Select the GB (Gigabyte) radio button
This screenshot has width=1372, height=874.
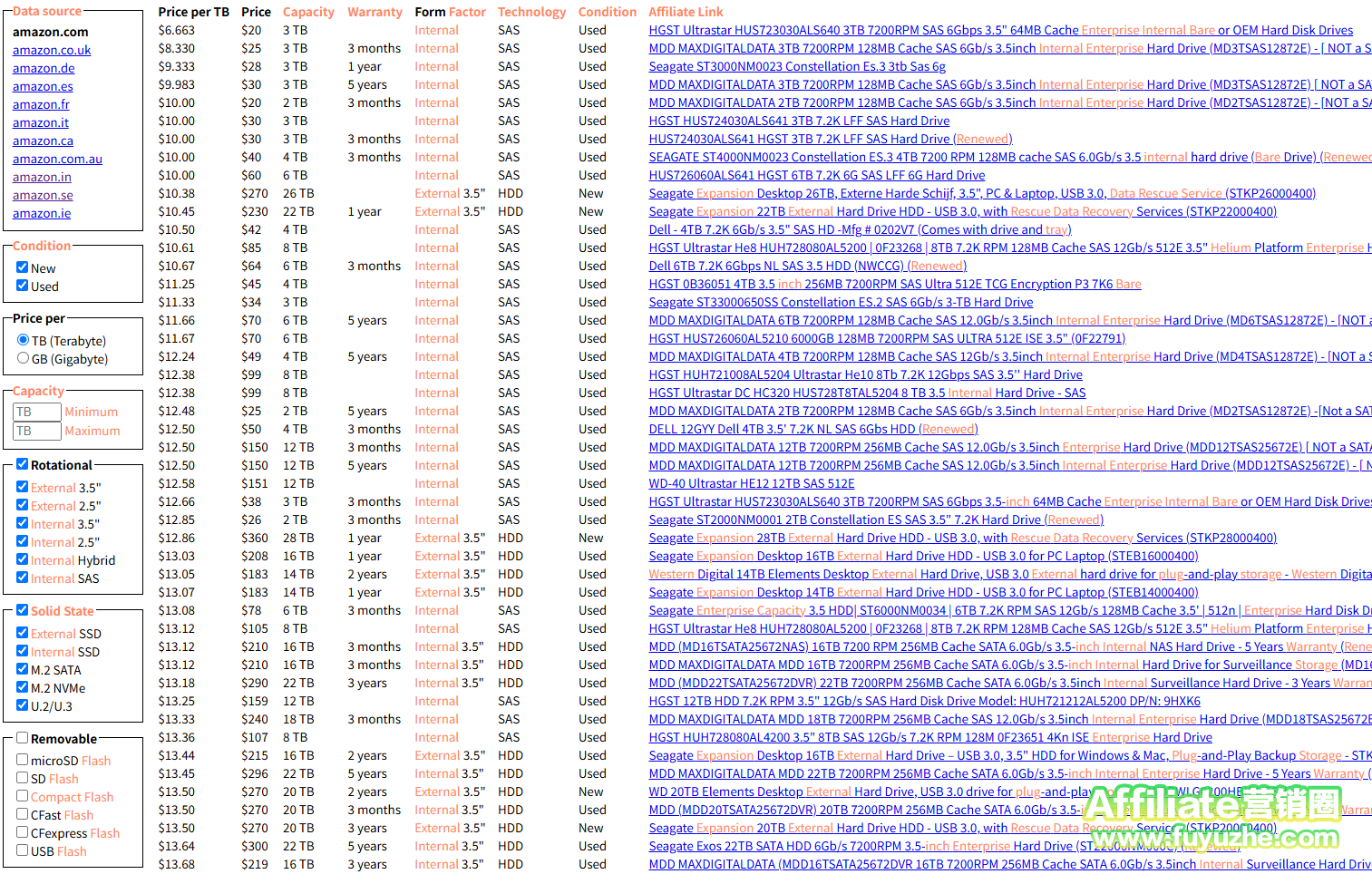click(x=24, y=358)
